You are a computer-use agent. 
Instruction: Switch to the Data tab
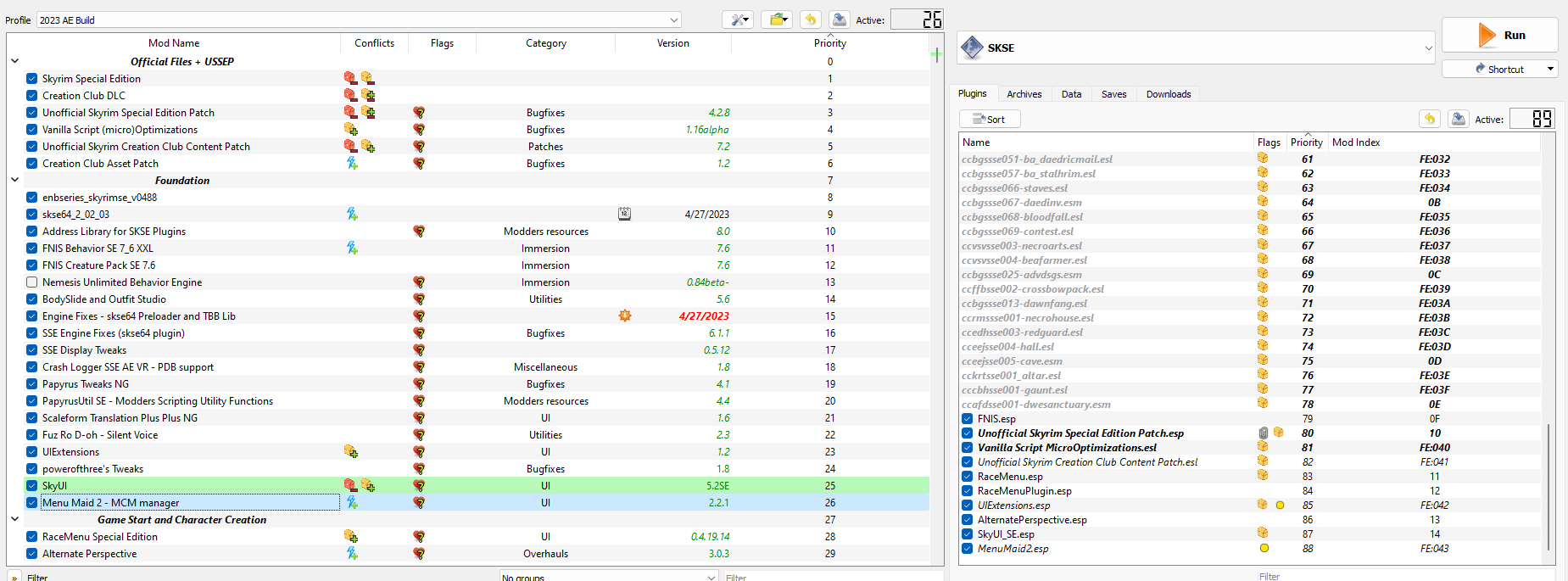coord(1071,93)
